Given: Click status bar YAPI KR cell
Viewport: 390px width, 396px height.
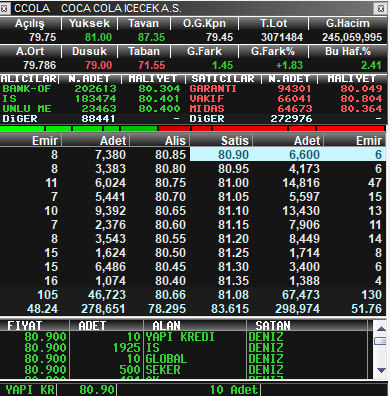Looking at the screenshot, I should click(28, 390).
